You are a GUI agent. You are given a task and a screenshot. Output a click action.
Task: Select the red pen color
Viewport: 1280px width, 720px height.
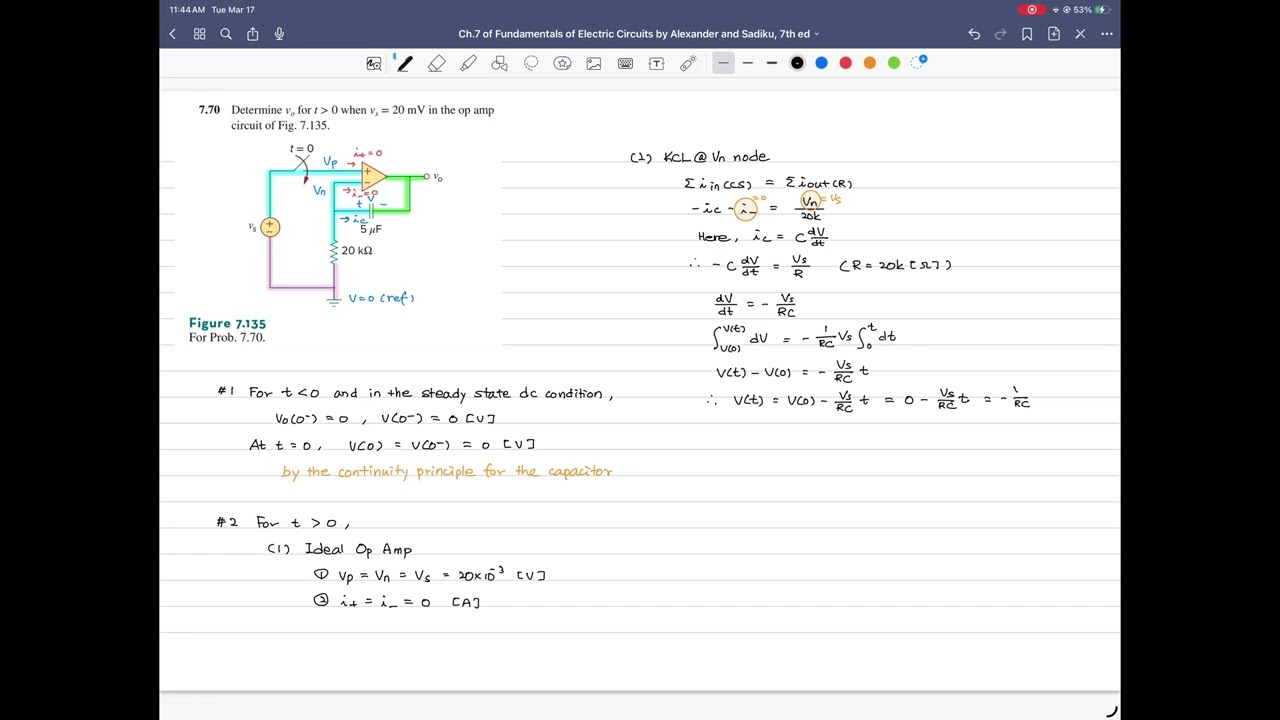[x=846, y=63]
